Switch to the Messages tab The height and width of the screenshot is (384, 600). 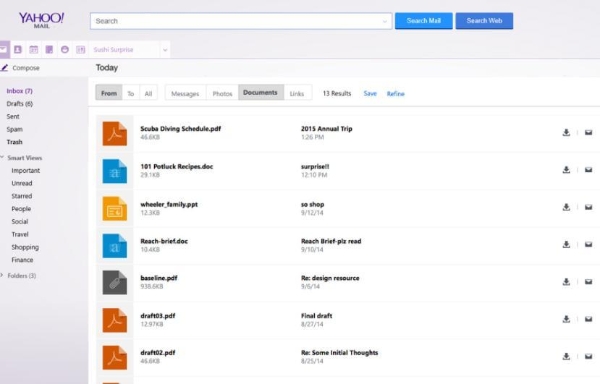click(x=185, y=93)
